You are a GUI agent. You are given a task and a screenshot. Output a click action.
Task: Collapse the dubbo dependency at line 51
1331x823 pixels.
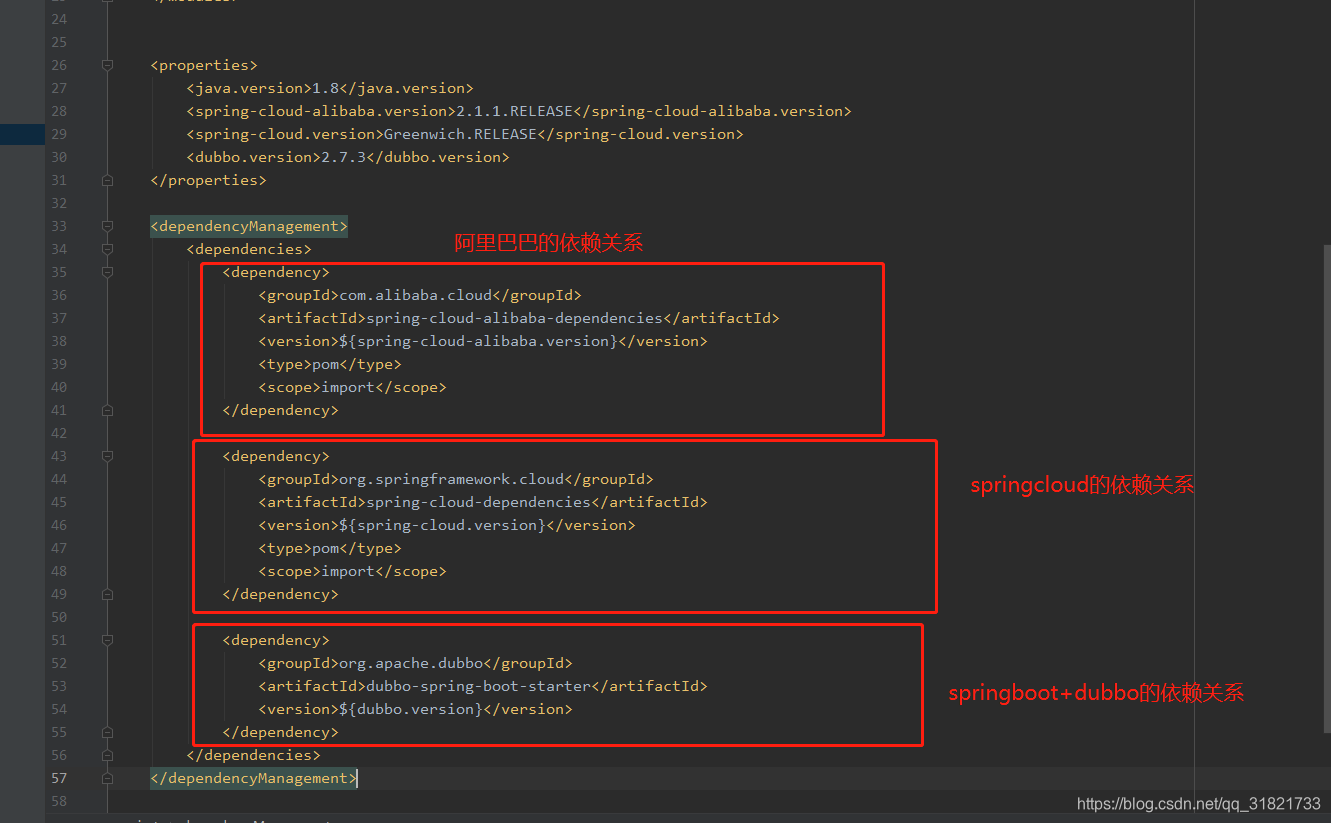click(107, 640)
